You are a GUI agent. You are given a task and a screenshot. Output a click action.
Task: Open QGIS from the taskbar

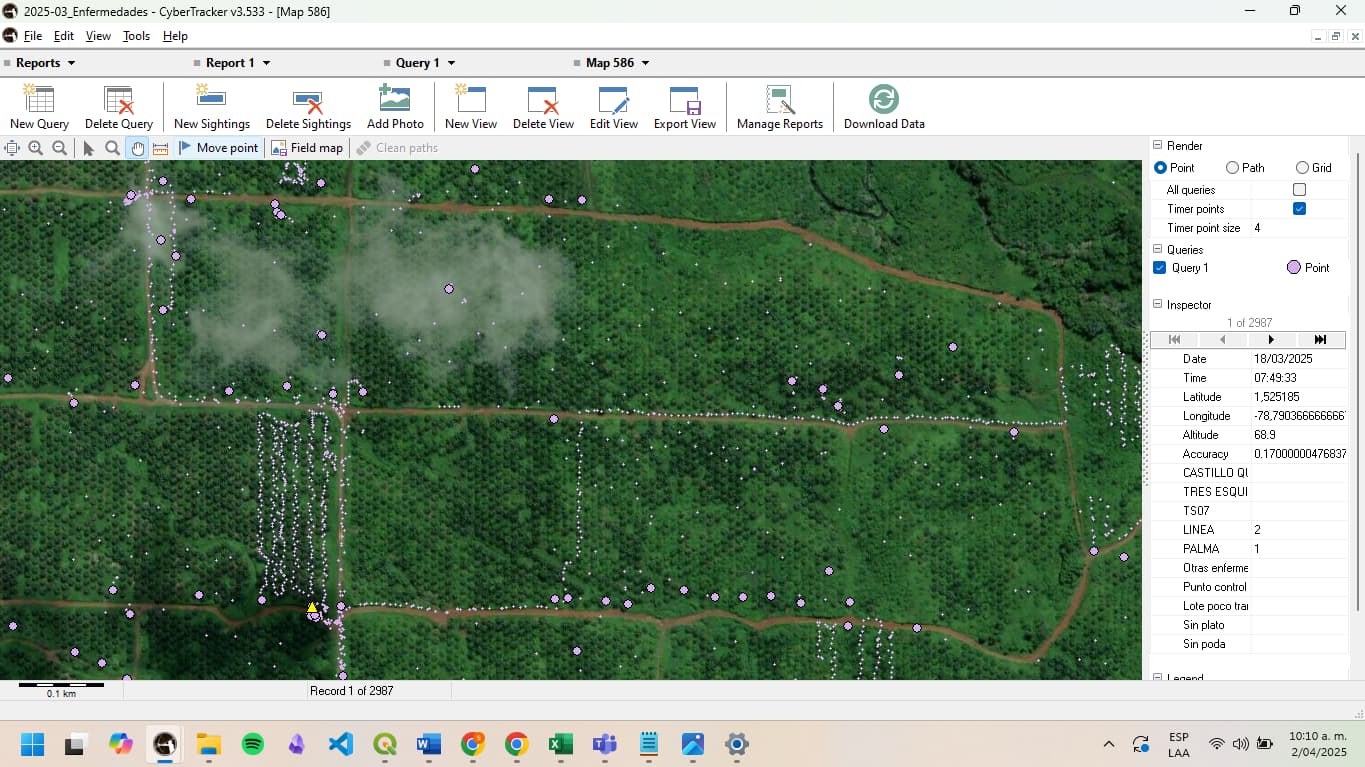(384, 744)
